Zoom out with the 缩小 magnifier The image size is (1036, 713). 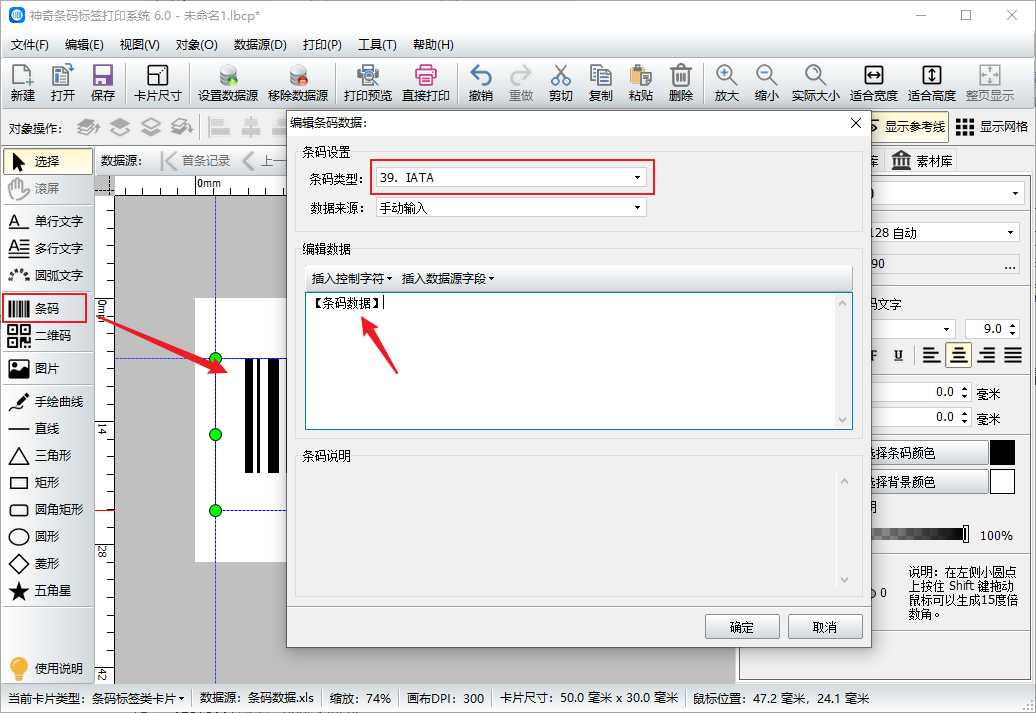coord(766,83)
